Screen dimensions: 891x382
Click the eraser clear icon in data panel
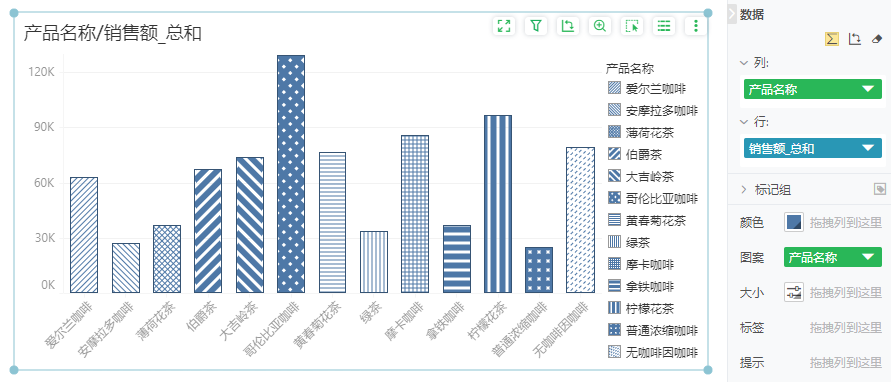point(877,39)
